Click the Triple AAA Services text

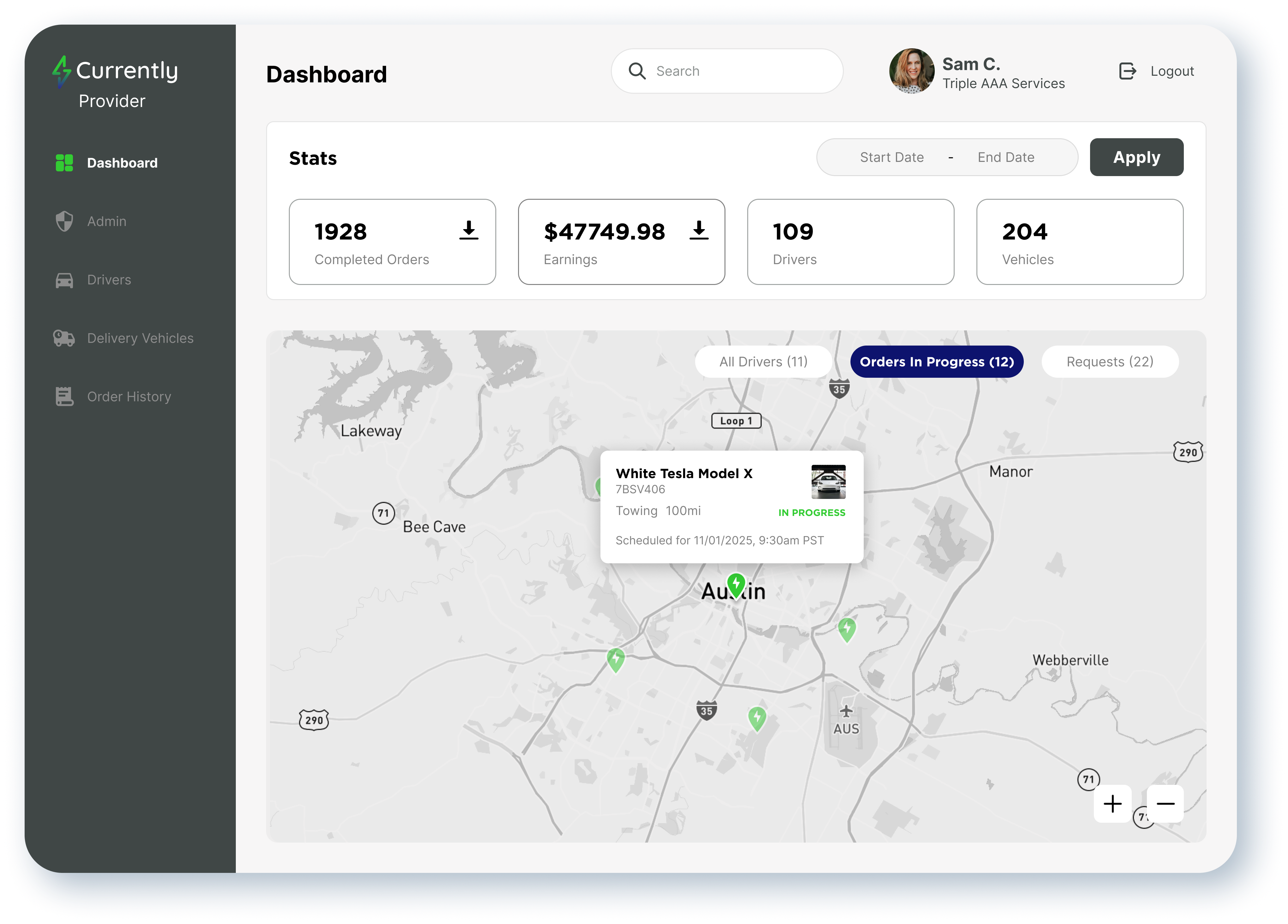(1004, 83)
